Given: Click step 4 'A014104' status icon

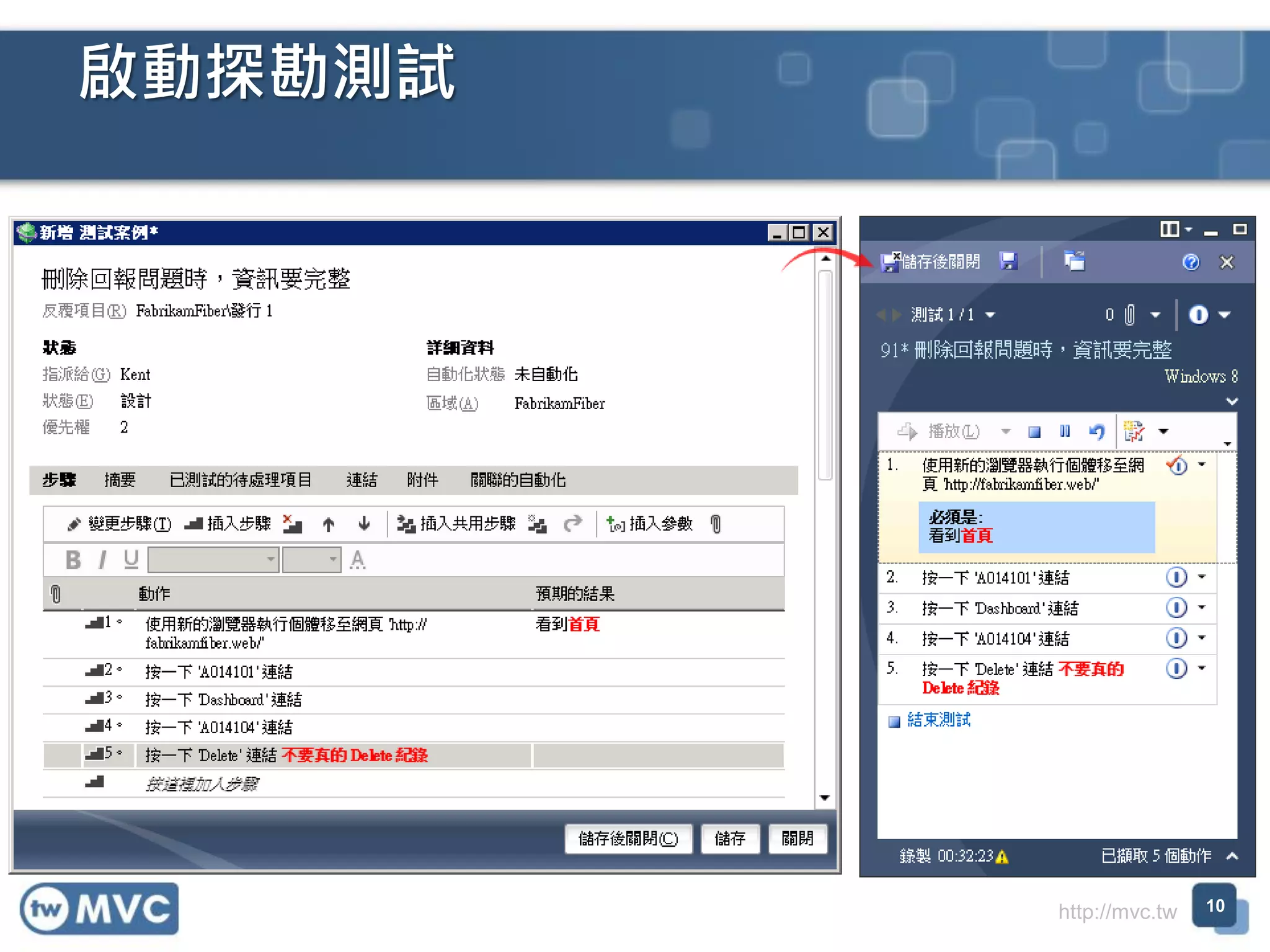Looking at the screenshot, I should click(1176, 638).
